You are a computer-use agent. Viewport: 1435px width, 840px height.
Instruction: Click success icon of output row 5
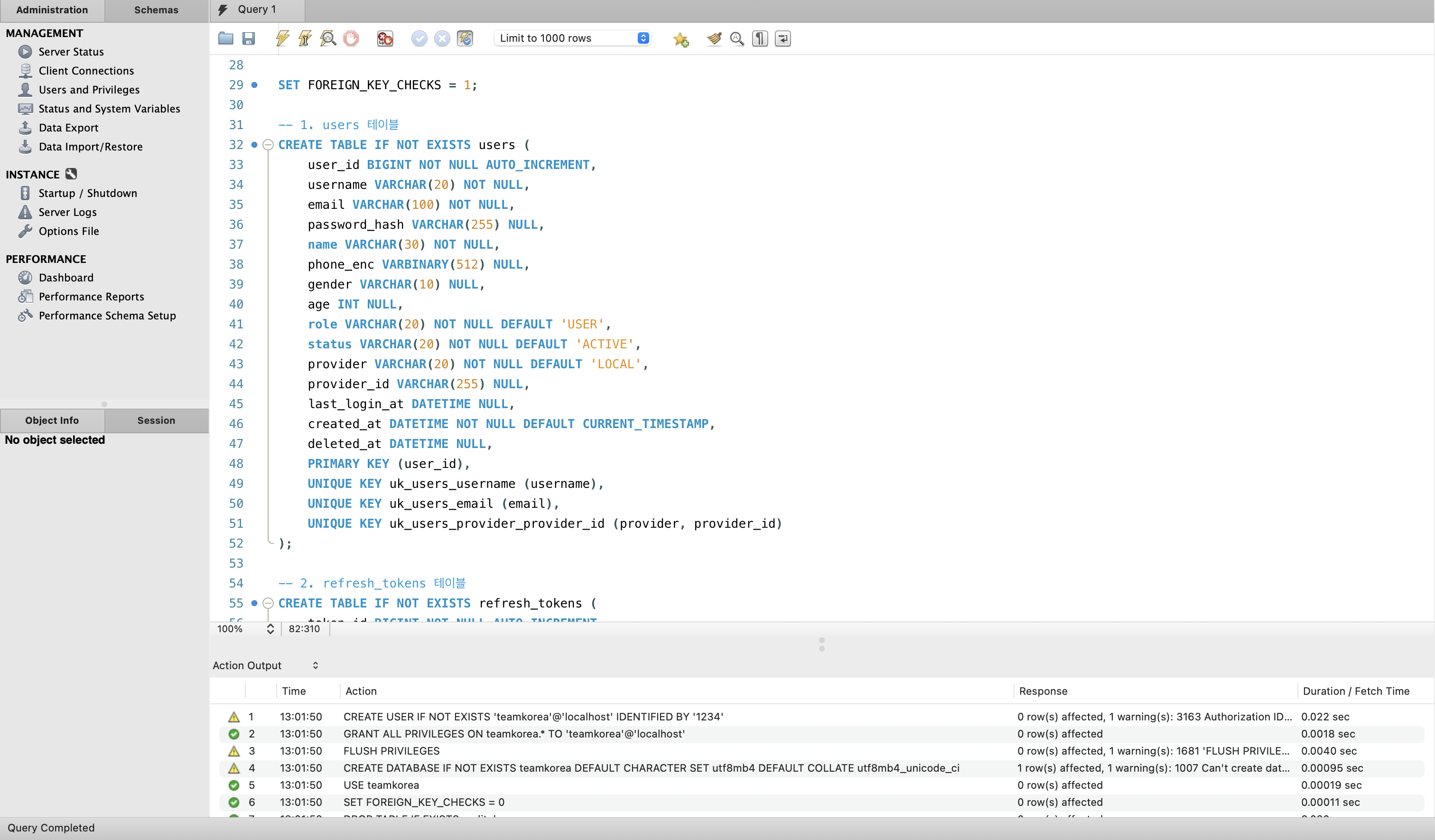pyautogui.click(x=233, y=785)
